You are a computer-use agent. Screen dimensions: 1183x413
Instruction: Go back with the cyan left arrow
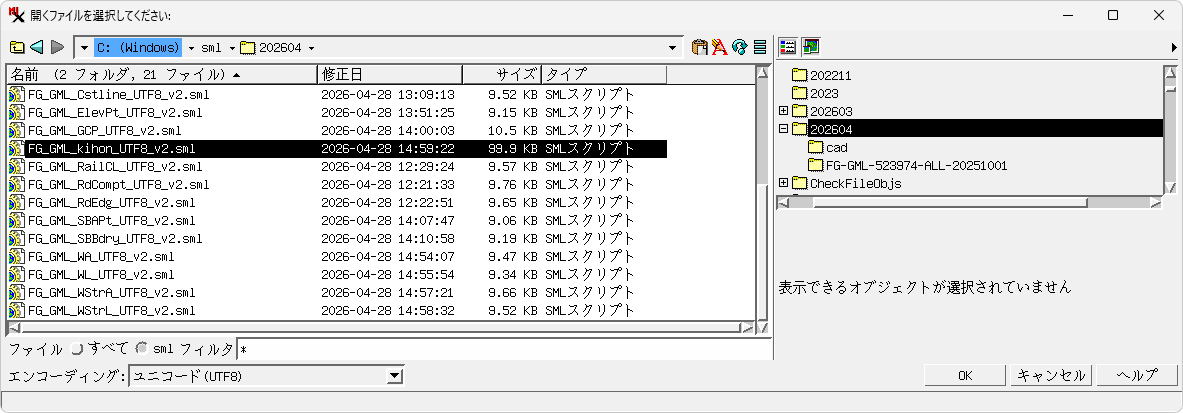(x=37, y=47)
